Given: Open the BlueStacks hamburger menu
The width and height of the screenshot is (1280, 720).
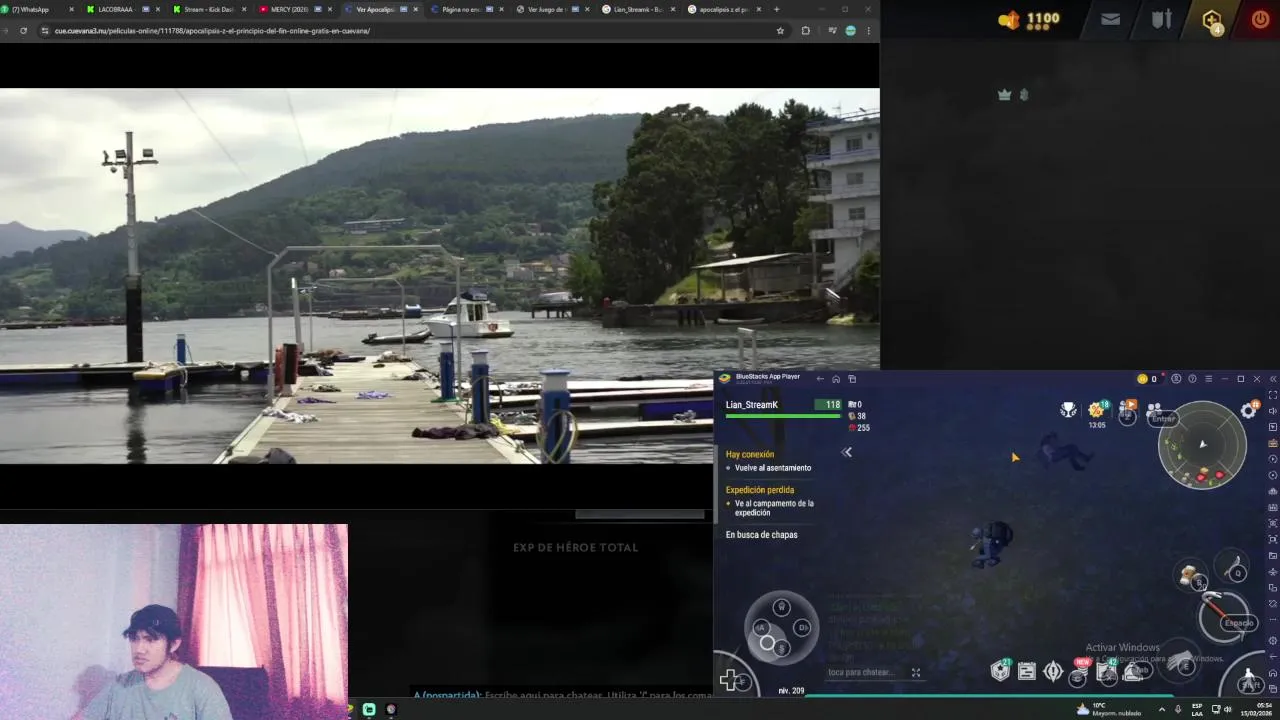Looking at the screenshot, I should point(1208,379).
